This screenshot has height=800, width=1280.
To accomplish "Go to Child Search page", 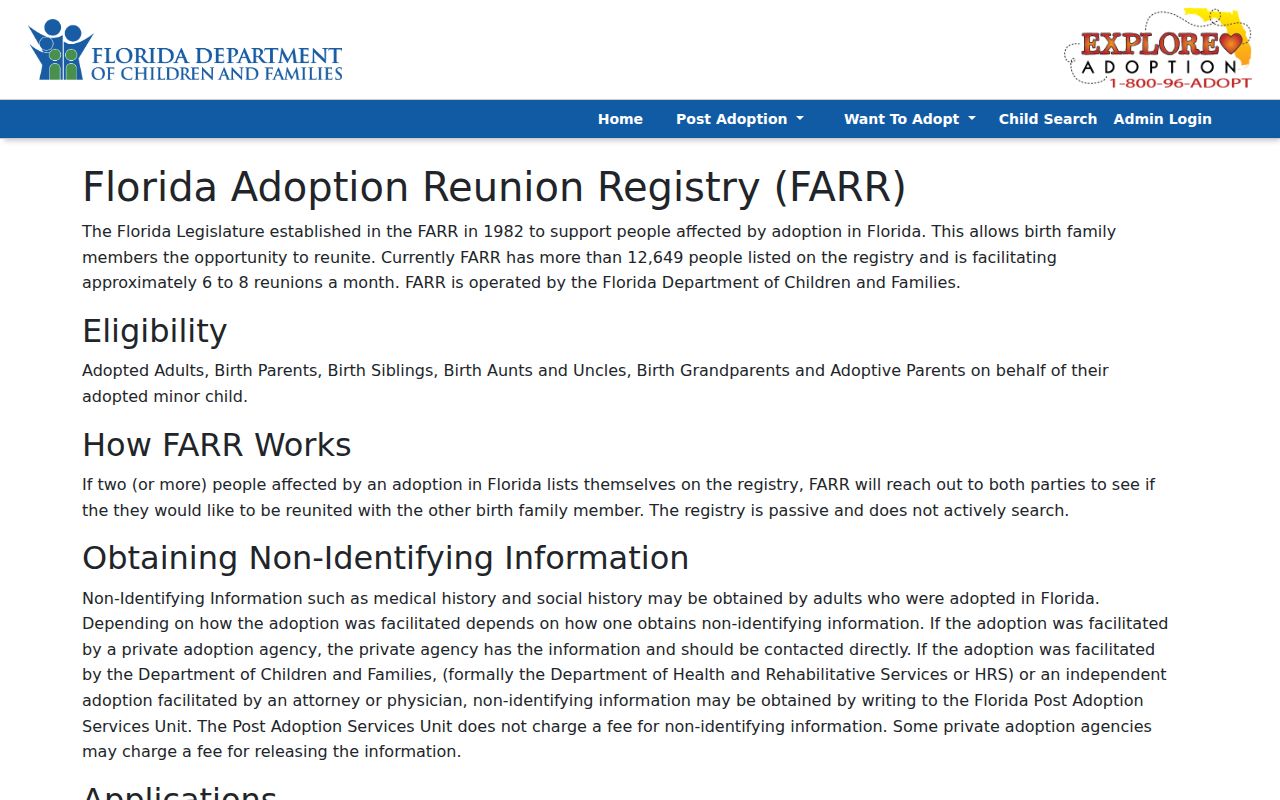I will pyautogui.click(x=1048, y=119).
